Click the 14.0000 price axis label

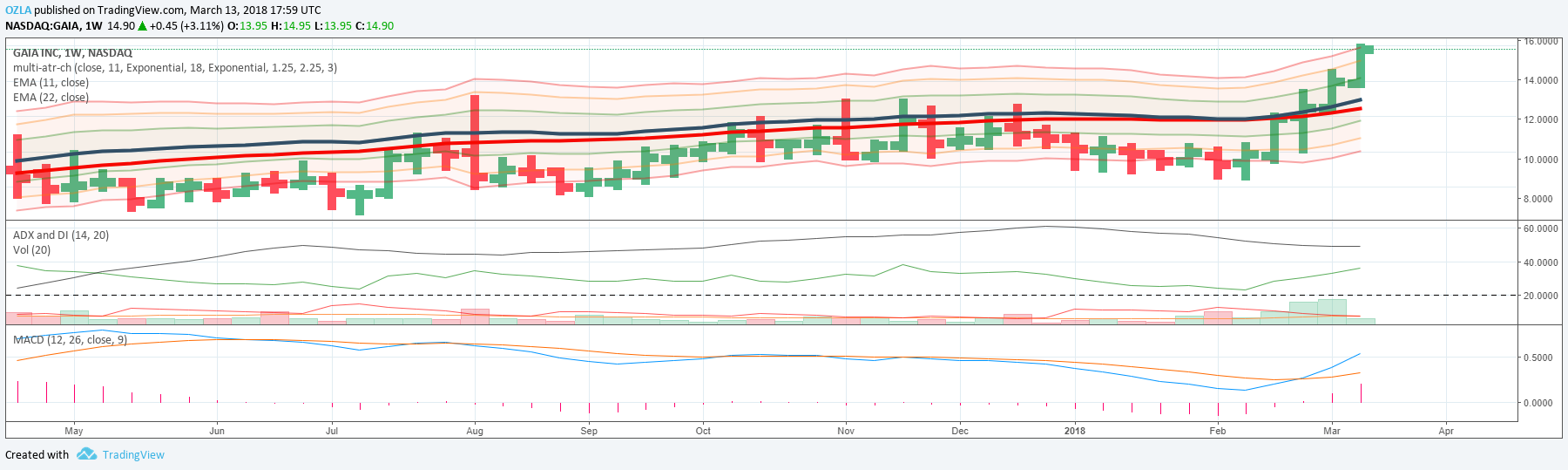coord(1541,80)
